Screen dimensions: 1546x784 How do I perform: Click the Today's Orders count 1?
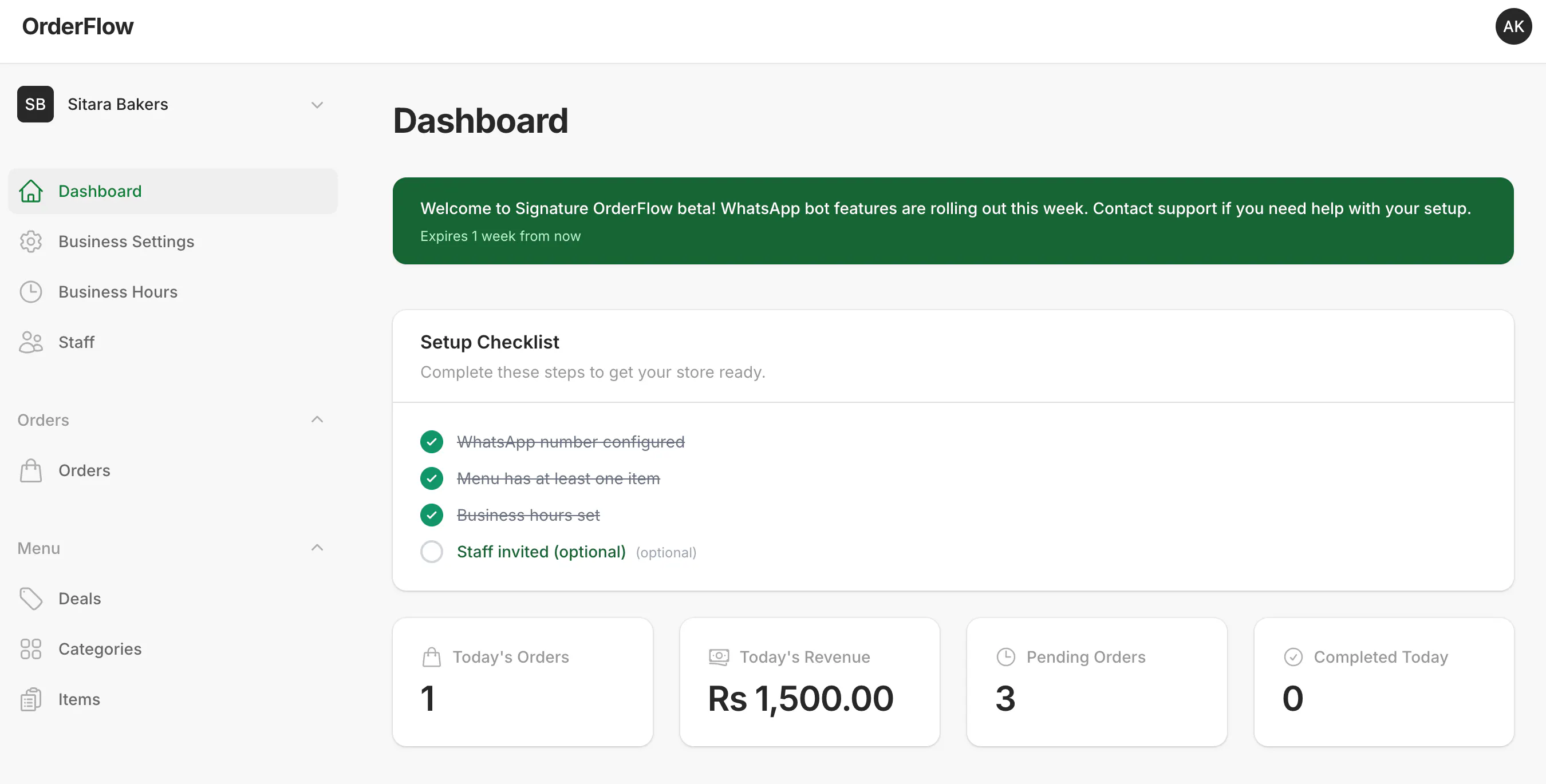point(427,699)
